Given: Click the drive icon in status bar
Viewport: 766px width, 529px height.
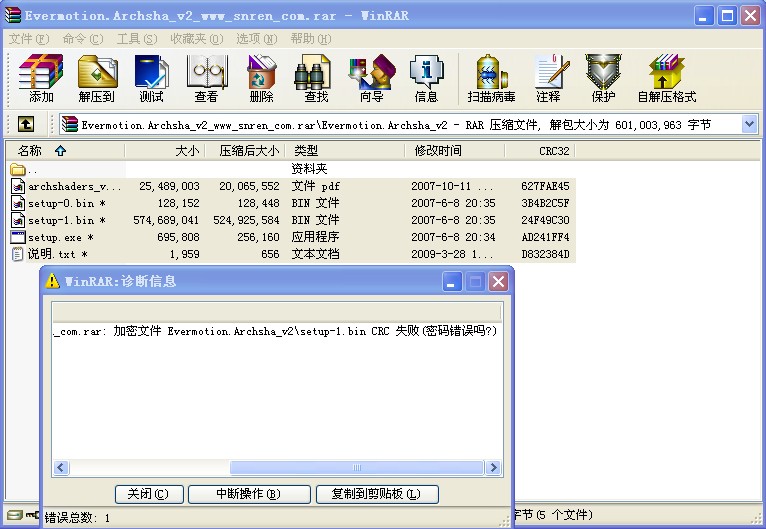Looking at the screenshot, I should point(15,515).
